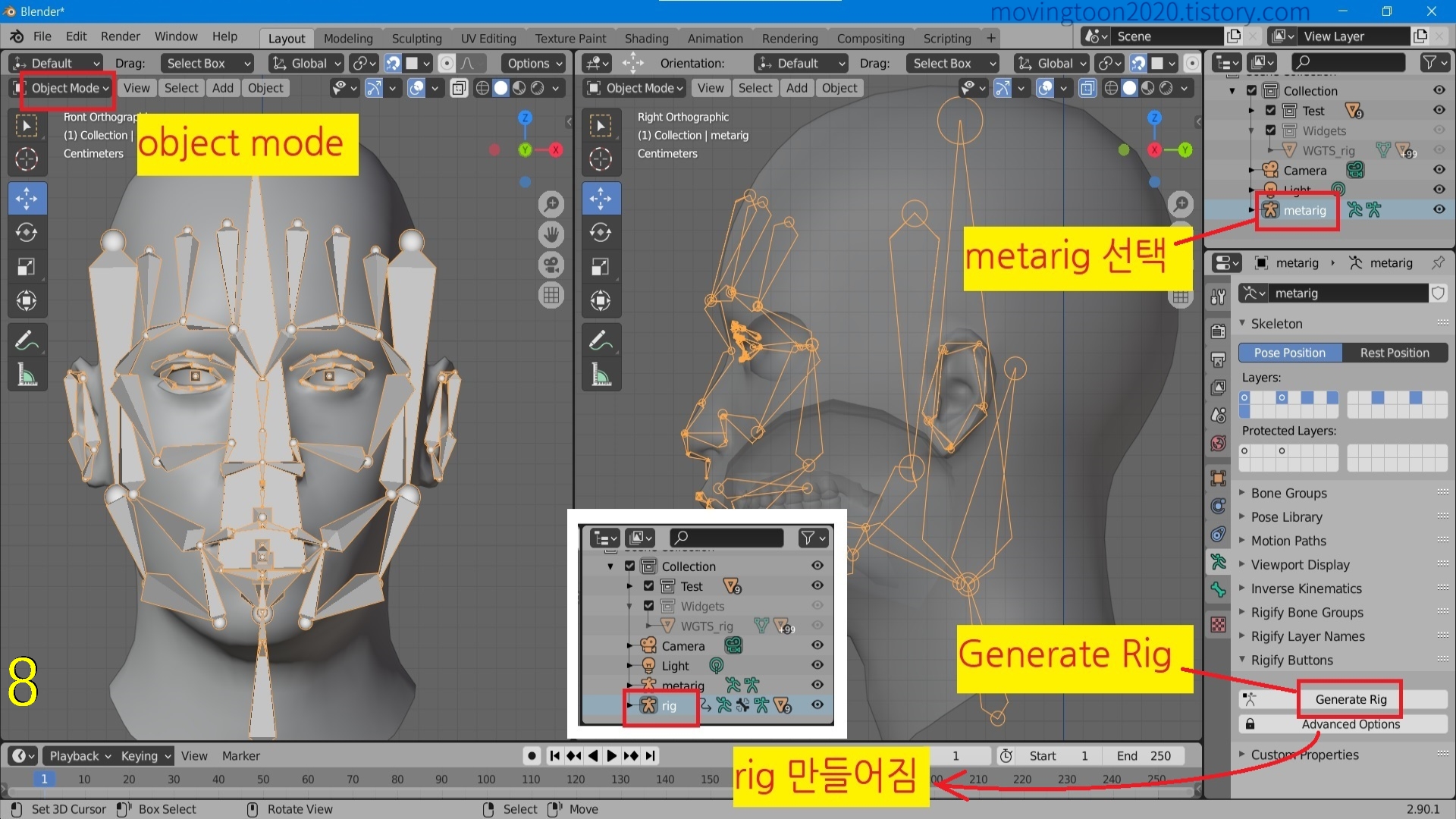The image size is (1456, 819).
Task: Switch to the Animation workspace tab
Action: [x=715, y=38]
